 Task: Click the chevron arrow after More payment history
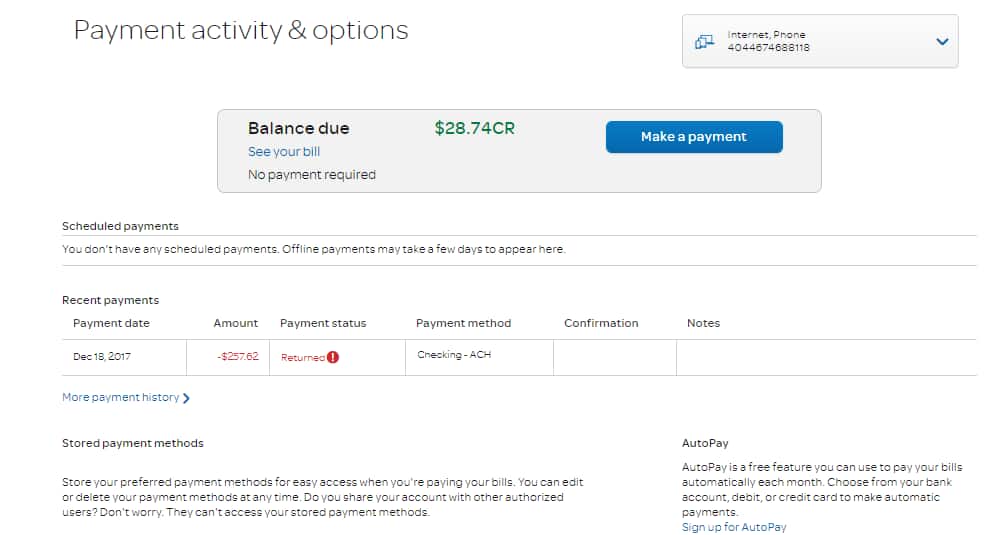pyautogui.click(x=187, y=398)
